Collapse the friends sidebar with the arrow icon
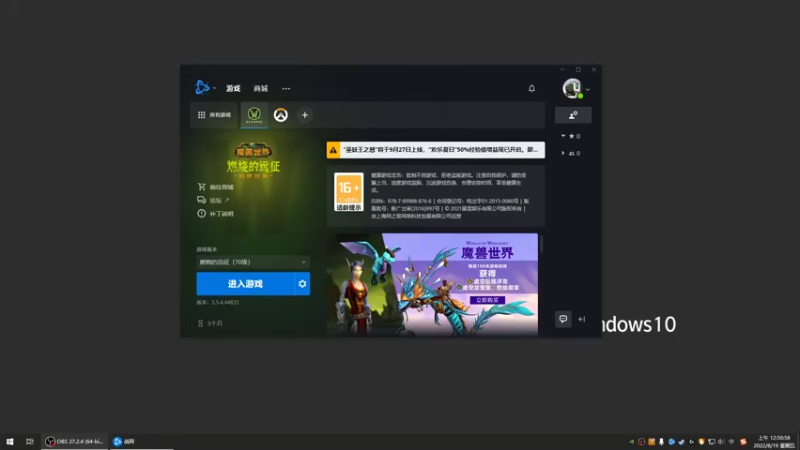This screenshot has width=800, height=450. 582,319
